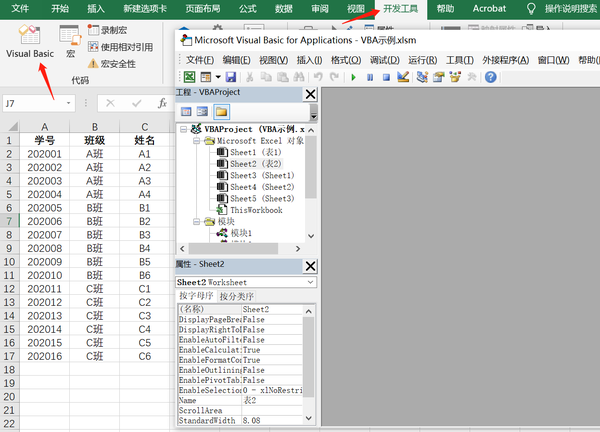The height and width of the screenshot is (432, 600).
Task: Click the Cut scissors icon in VBA toolbar
Action: pos(249,77)
